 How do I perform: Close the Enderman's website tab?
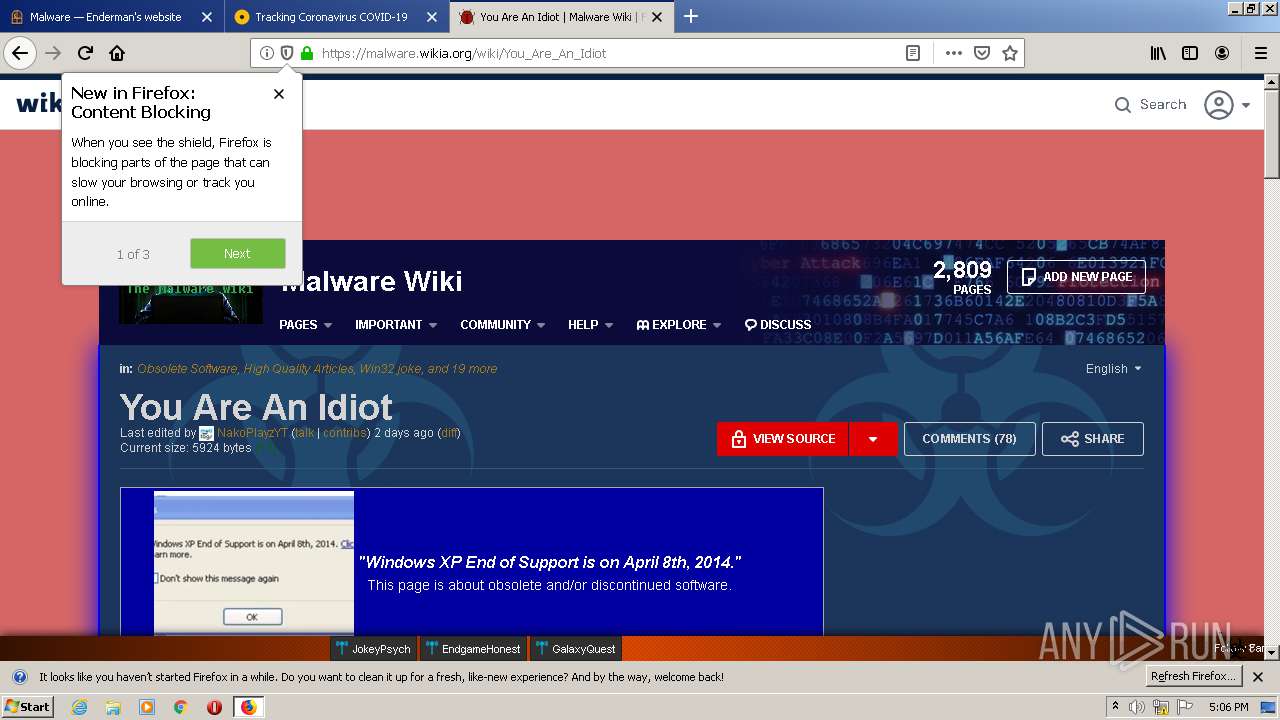pyautogui.click(x=206, y=17)
